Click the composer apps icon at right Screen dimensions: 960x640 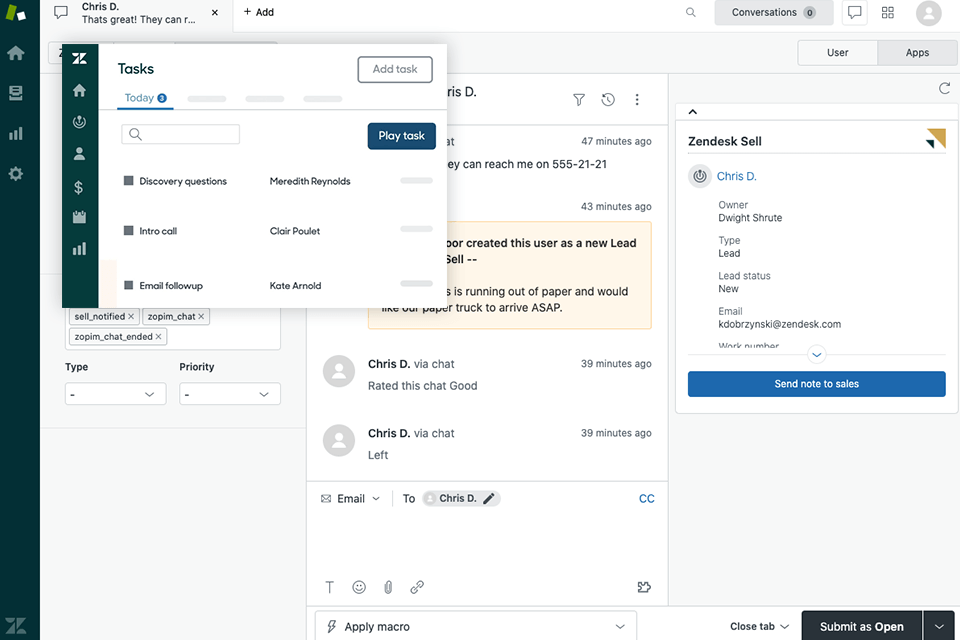(x=644, y=587)
